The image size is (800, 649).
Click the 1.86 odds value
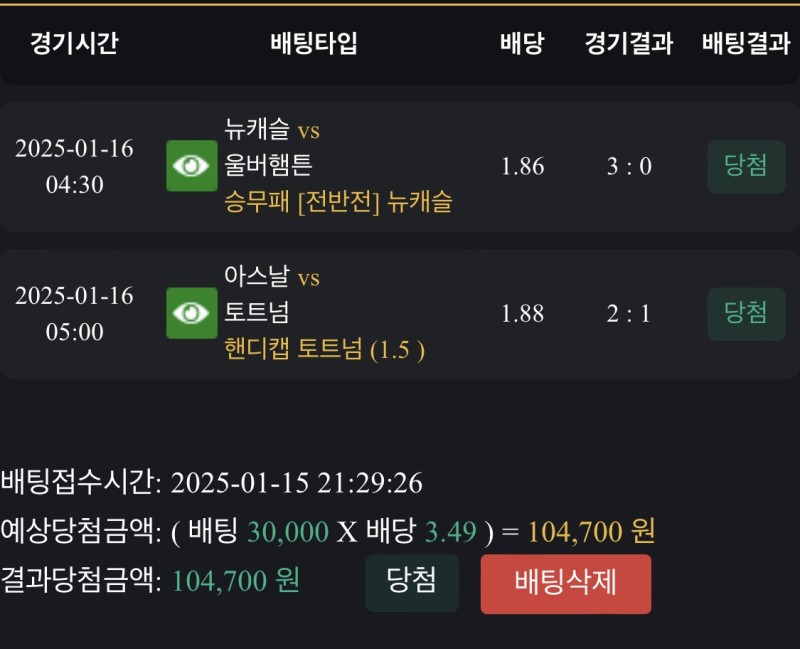click(522, 166)
